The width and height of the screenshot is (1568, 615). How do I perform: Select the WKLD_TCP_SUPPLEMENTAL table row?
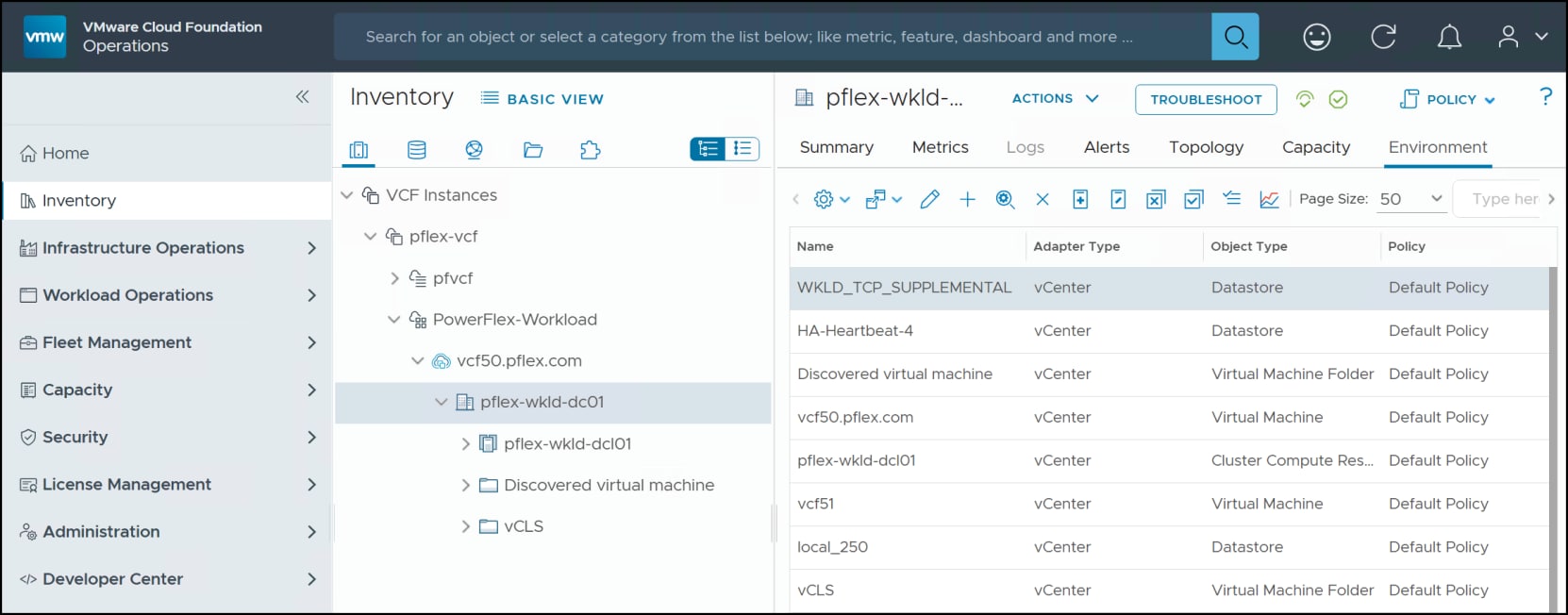click(x=1169, y=288)
